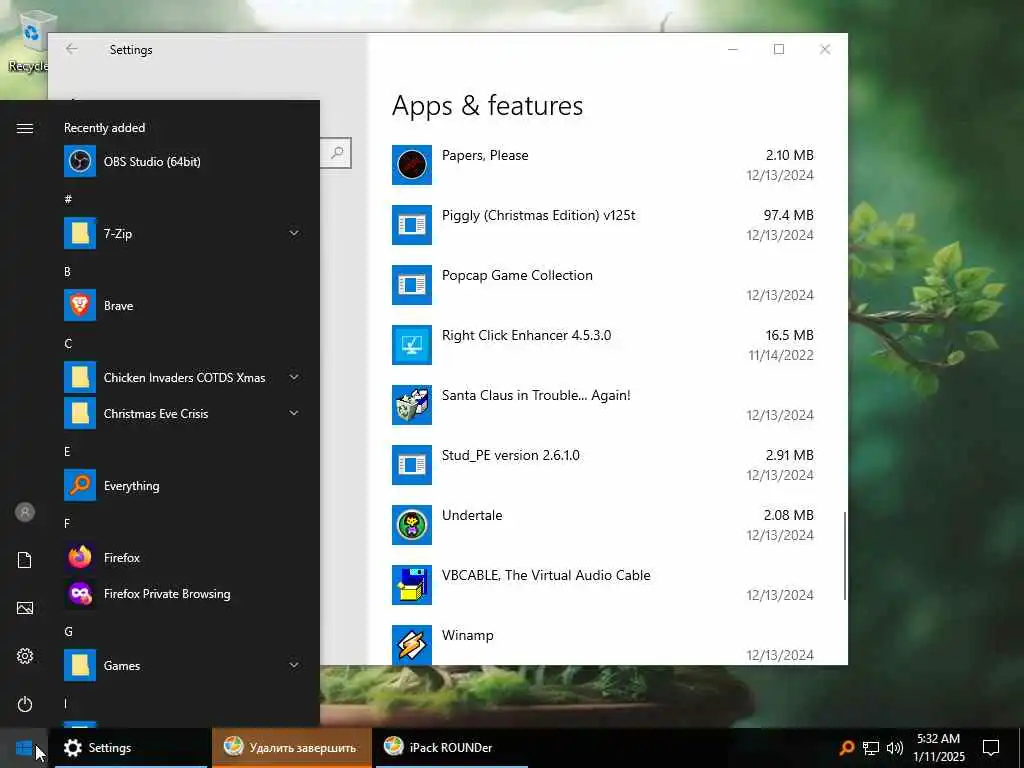Open Firefox Private Browsing
The image size is (1024, 768).
[182, 594]
